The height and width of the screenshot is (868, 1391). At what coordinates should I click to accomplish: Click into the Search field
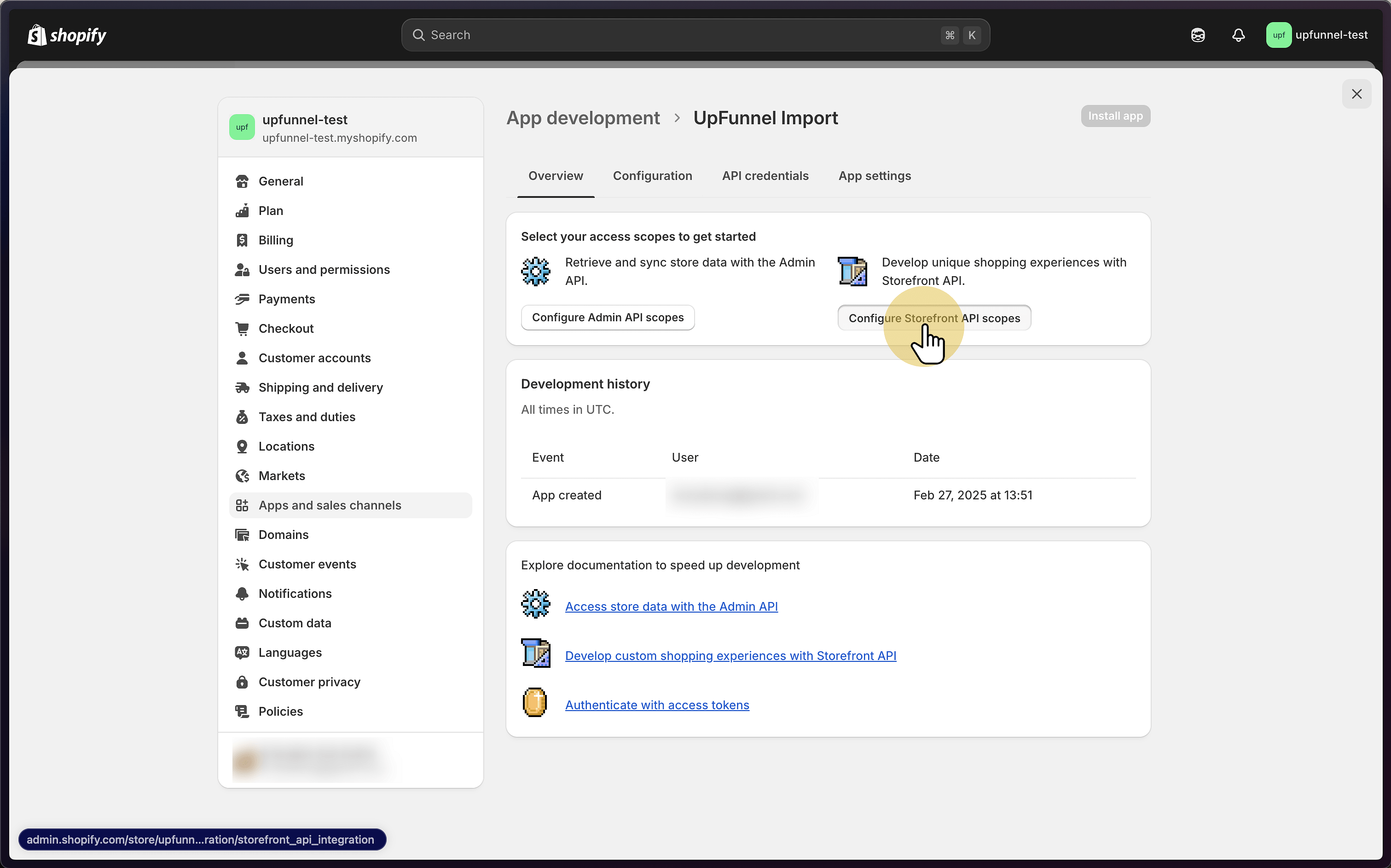(678, 35)
